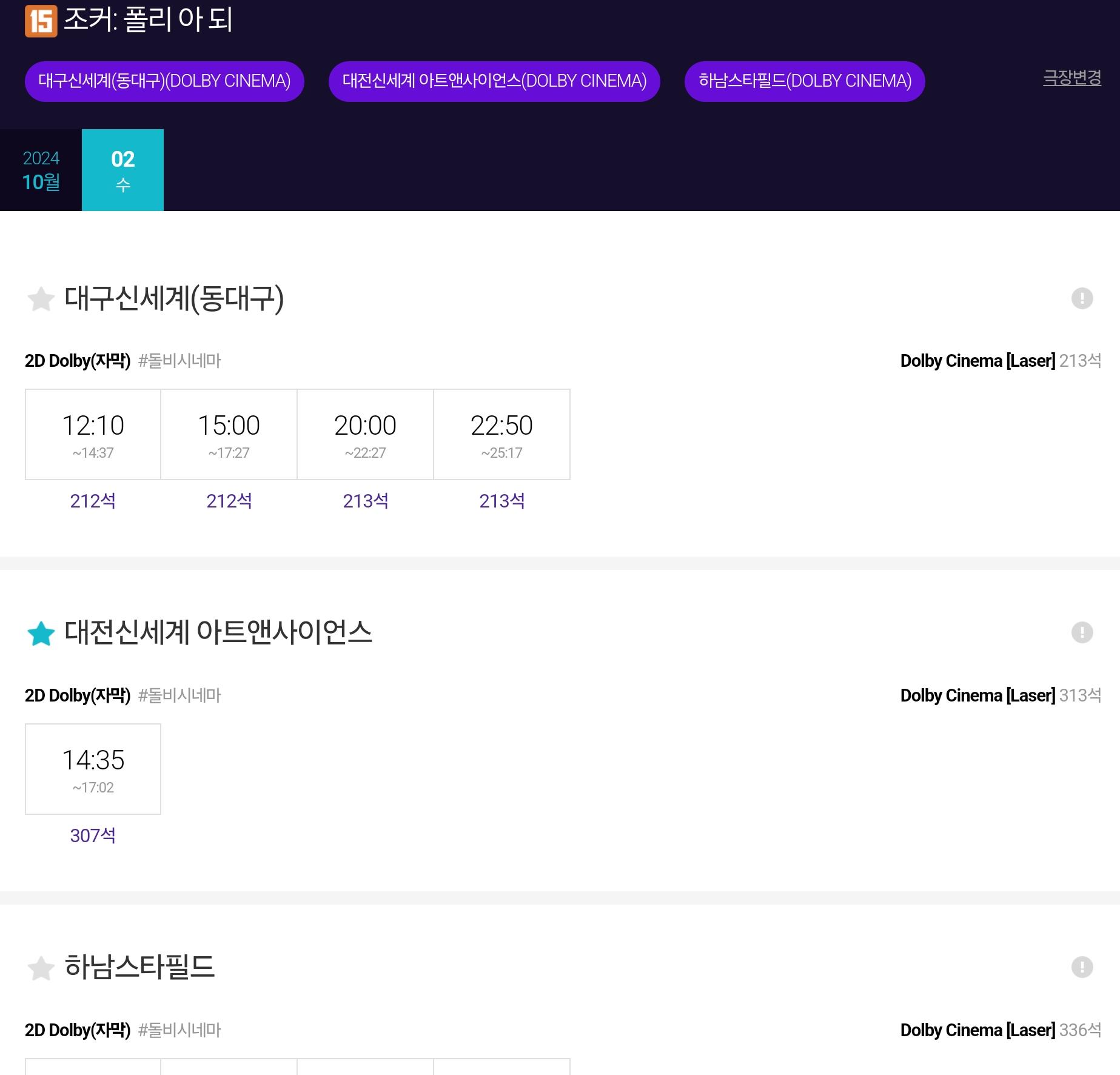
Task: Choose 15:00 showtime at 대구신세계
Action: pyautogui.click(x=229, y=434)
